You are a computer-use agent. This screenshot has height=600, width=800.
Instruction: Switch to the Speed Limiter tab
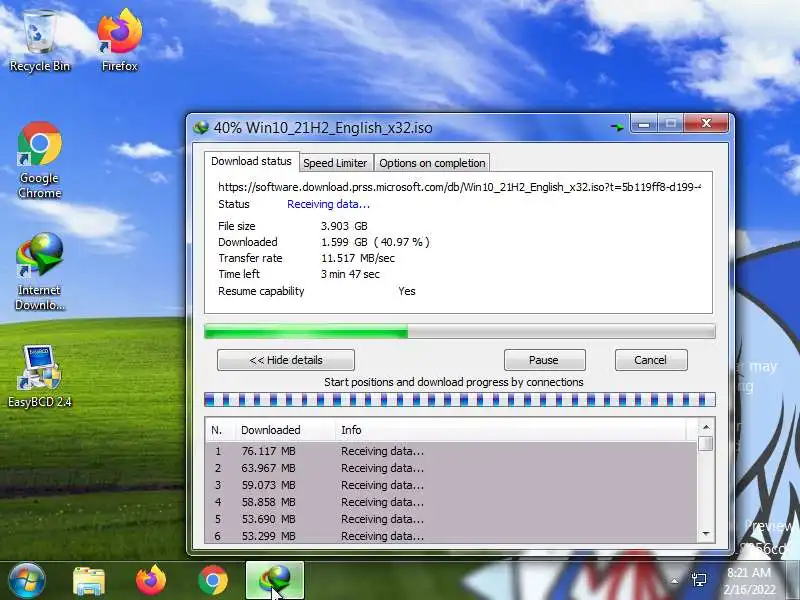335,163
